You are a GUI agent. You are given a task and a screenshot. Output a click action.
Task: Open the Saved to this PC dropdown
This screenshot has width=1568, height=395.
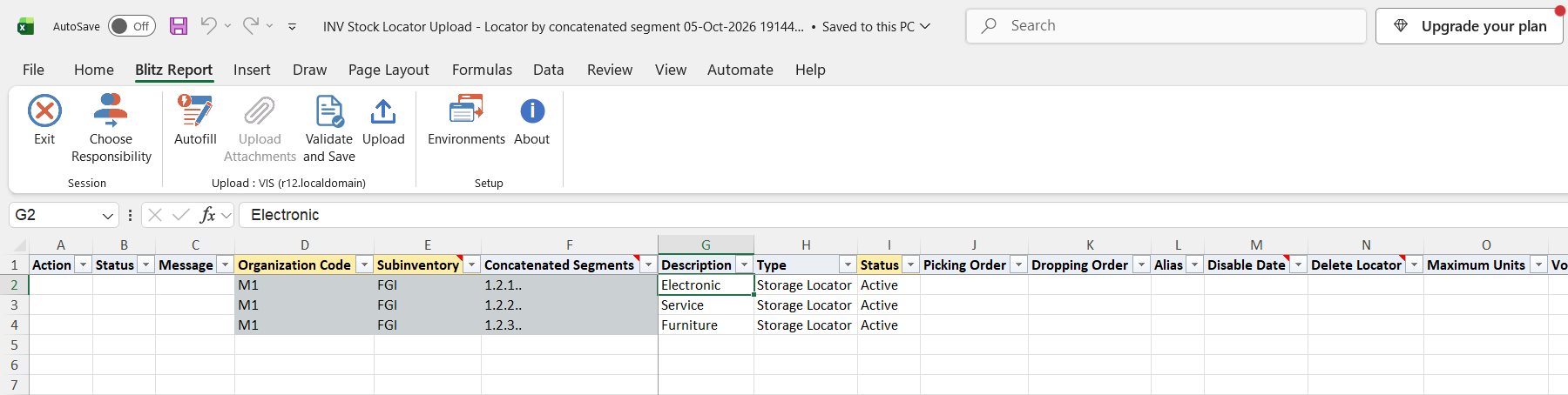925,27
